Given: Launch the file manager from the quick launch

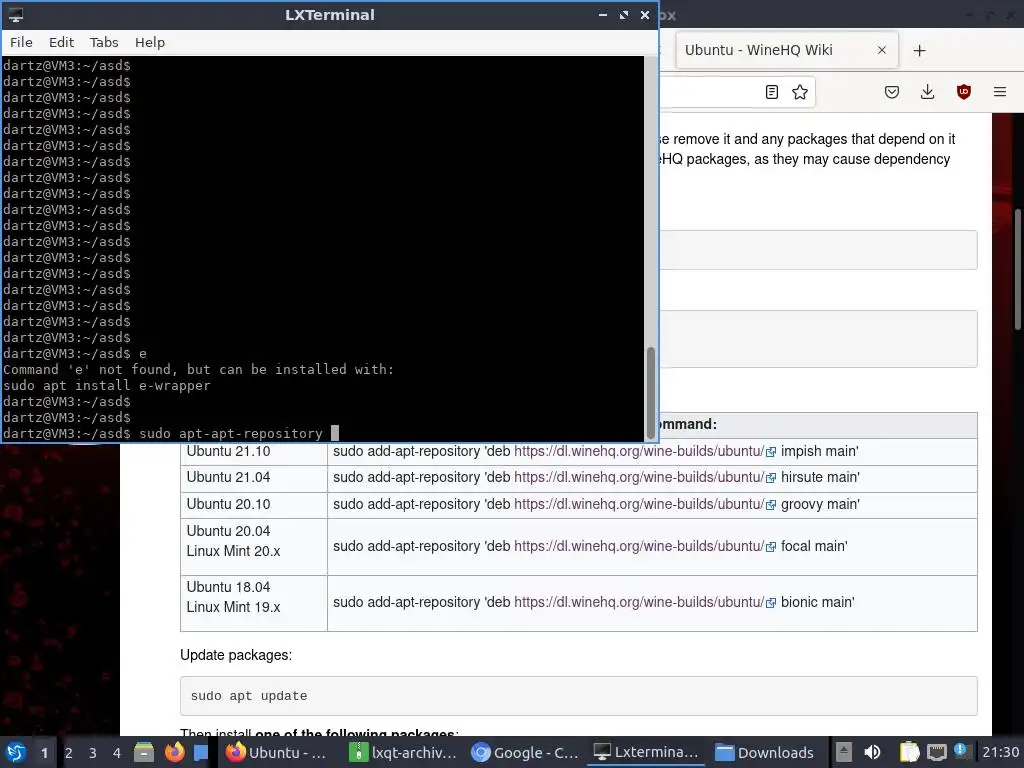Looking at the screenshot, I should coord(144,752).
